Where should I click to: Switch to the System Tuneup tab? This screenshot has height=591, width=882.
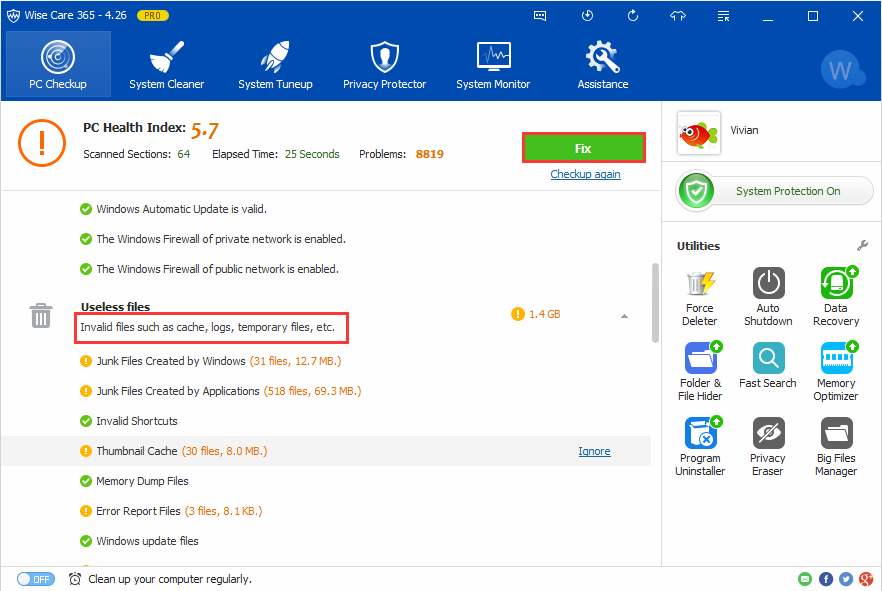point(275,65)
